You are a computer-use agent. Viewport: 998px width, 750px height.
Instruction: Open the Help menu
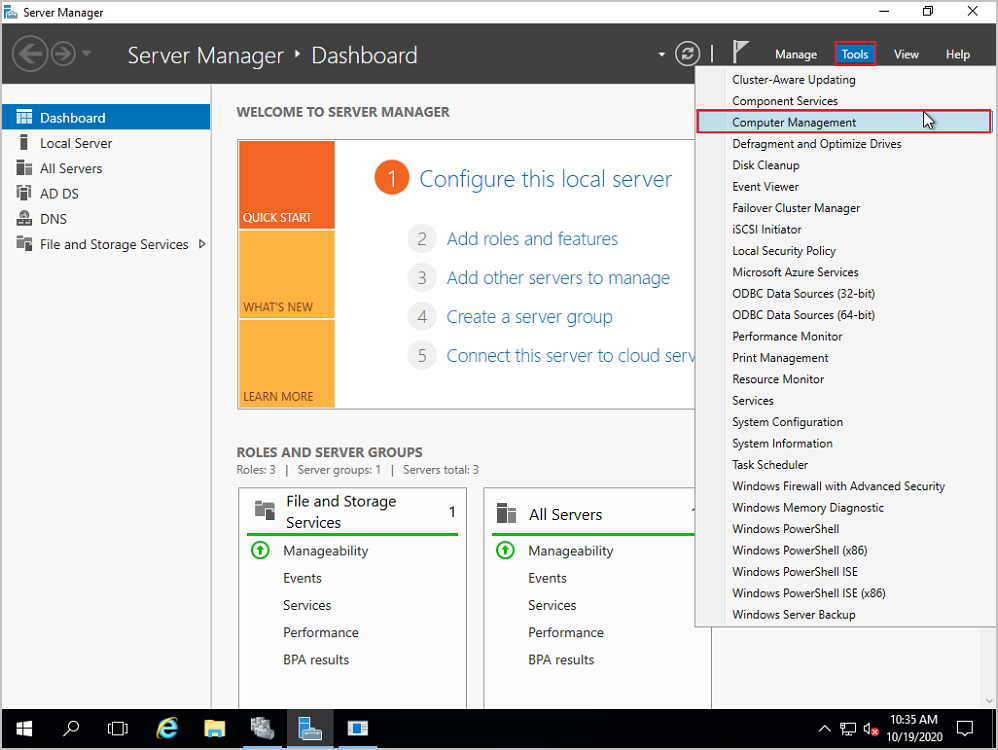pos(957,55)
